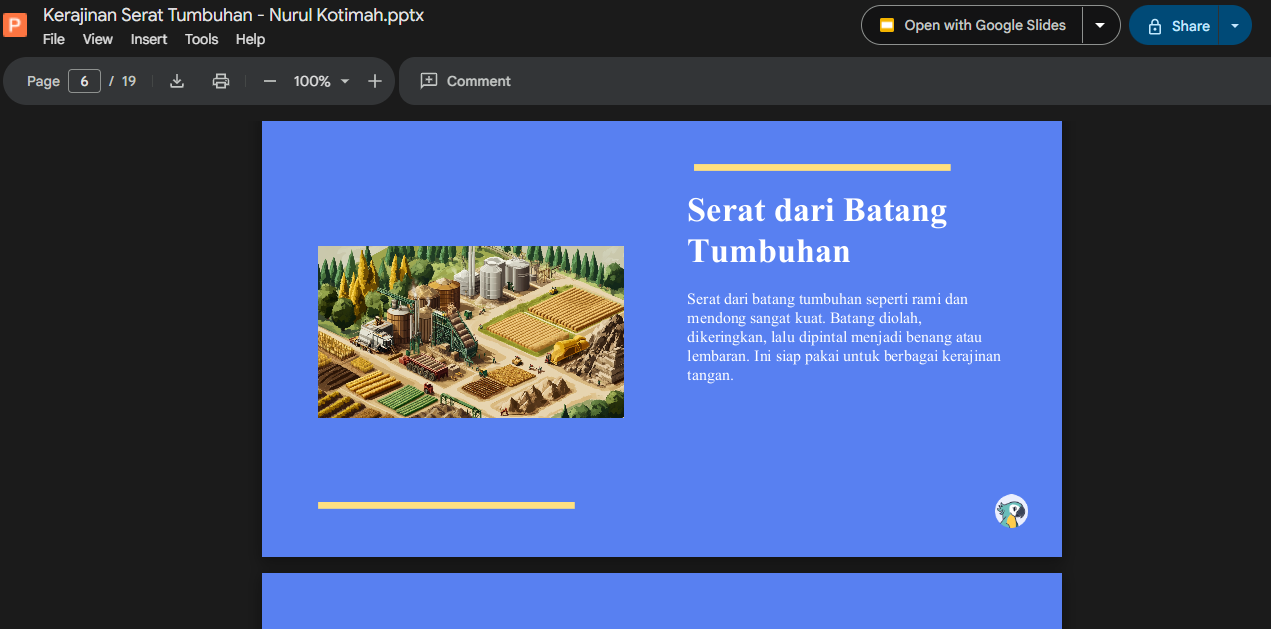Image resolution: width=1271 pixels, height=629 pixels.
Task: Zoom out using the minus icon
Action: click(x=269, y=81)
